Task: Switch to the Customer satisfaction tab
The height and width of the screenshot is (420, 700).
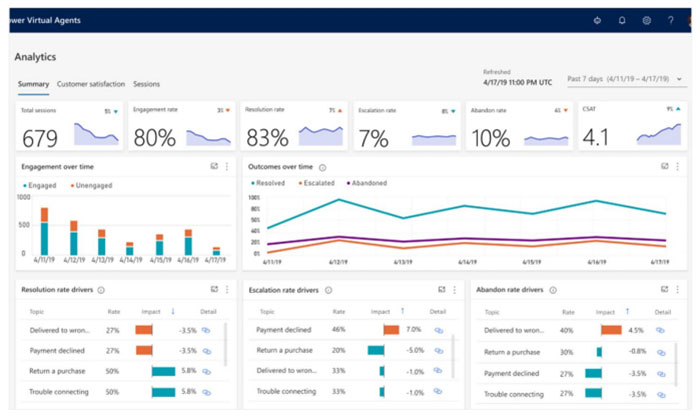Action: [91, 84]
